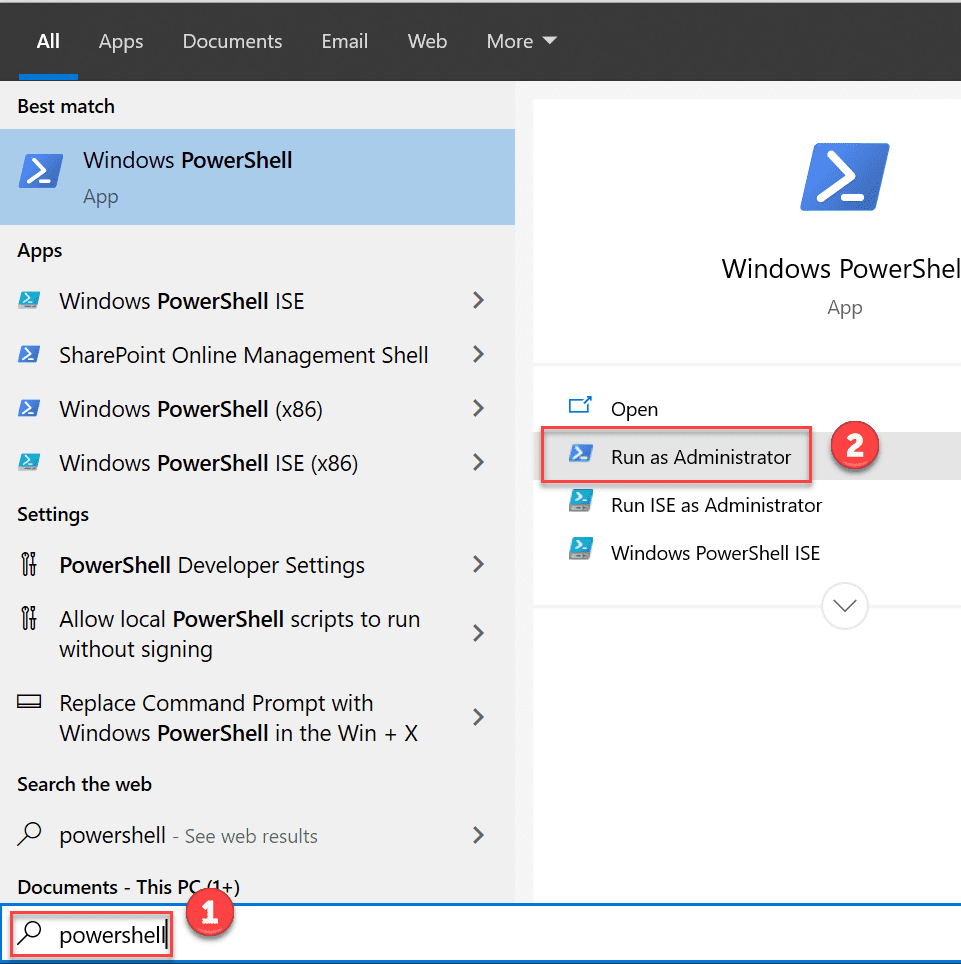This screenshot has width=961, height=964.
Task: Expand Windows PowerShell ISE result arrow
Action: tap(478, 301)
